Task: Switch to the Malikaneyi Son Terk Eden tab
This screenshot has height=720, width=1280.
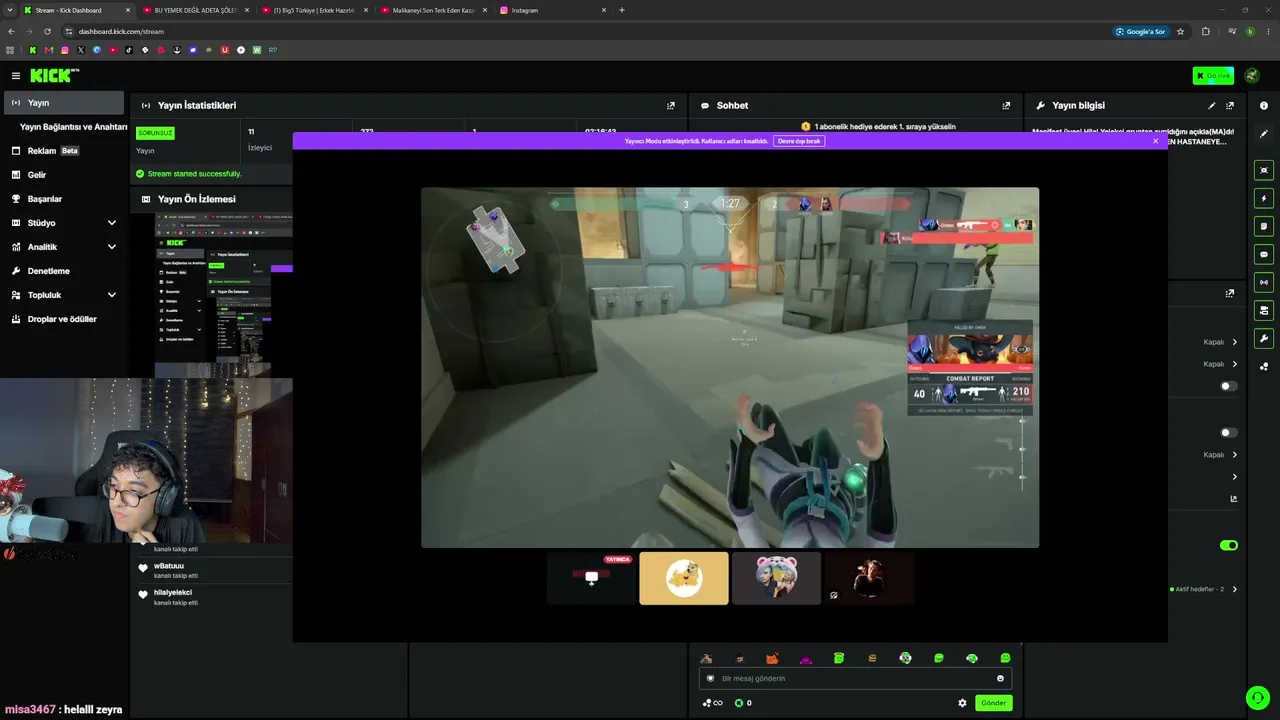Action: coord(434,10)
